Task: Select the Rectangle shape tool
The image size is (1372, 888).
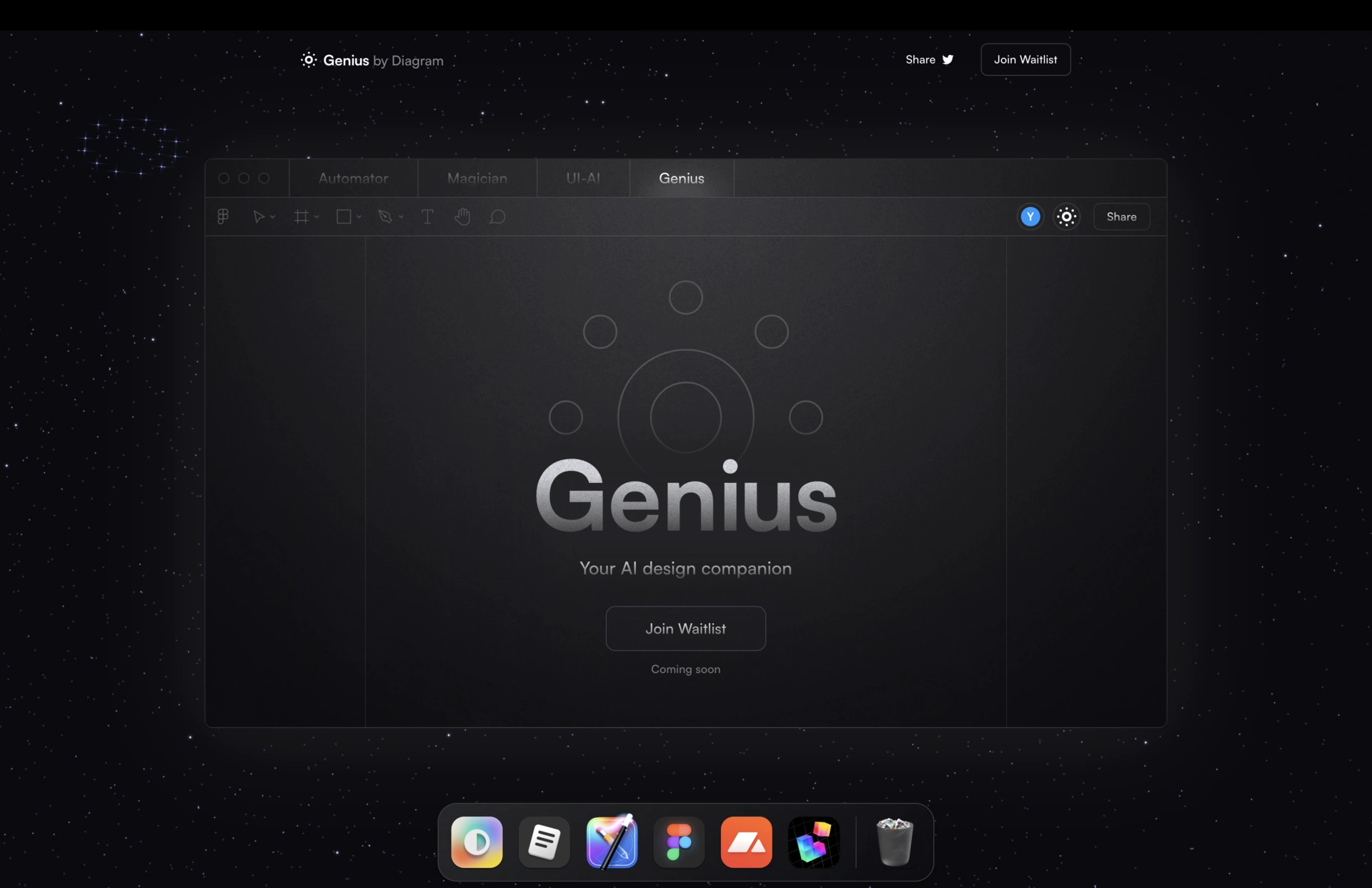Action: click(344, 216)
